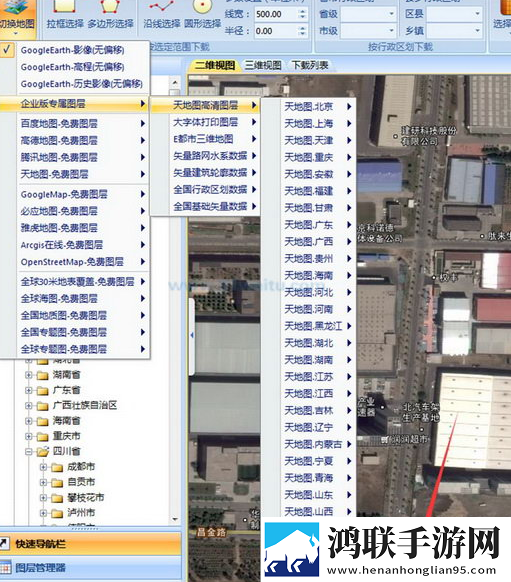This screenshot has height=582, width=511.
Task: Open E都市三维地图 submenu
Action: 205,139
